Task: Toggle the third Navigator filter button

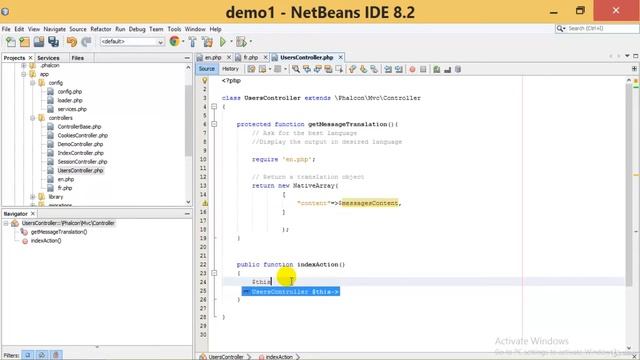Action: [x=56, y=355]
